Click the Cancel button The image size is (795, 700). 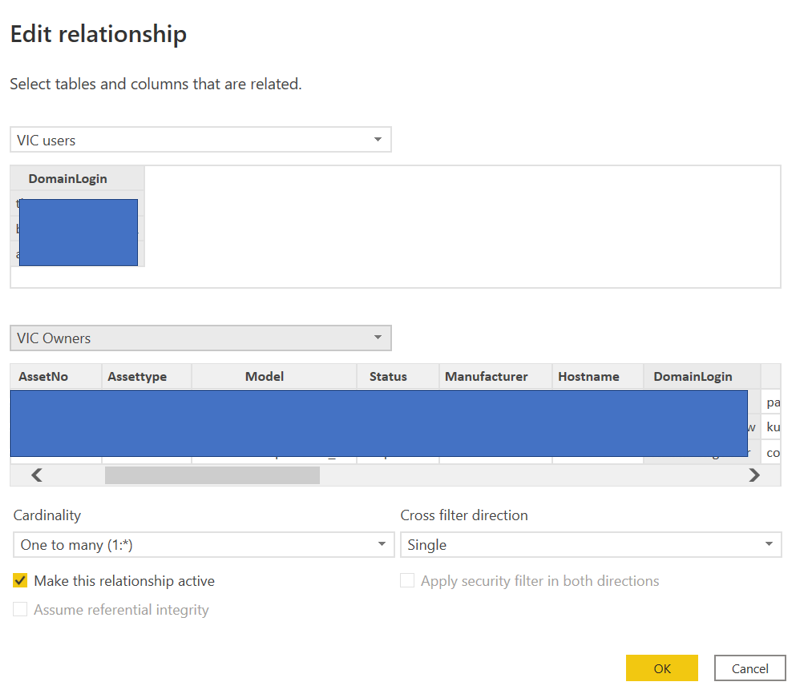(750, 668)
